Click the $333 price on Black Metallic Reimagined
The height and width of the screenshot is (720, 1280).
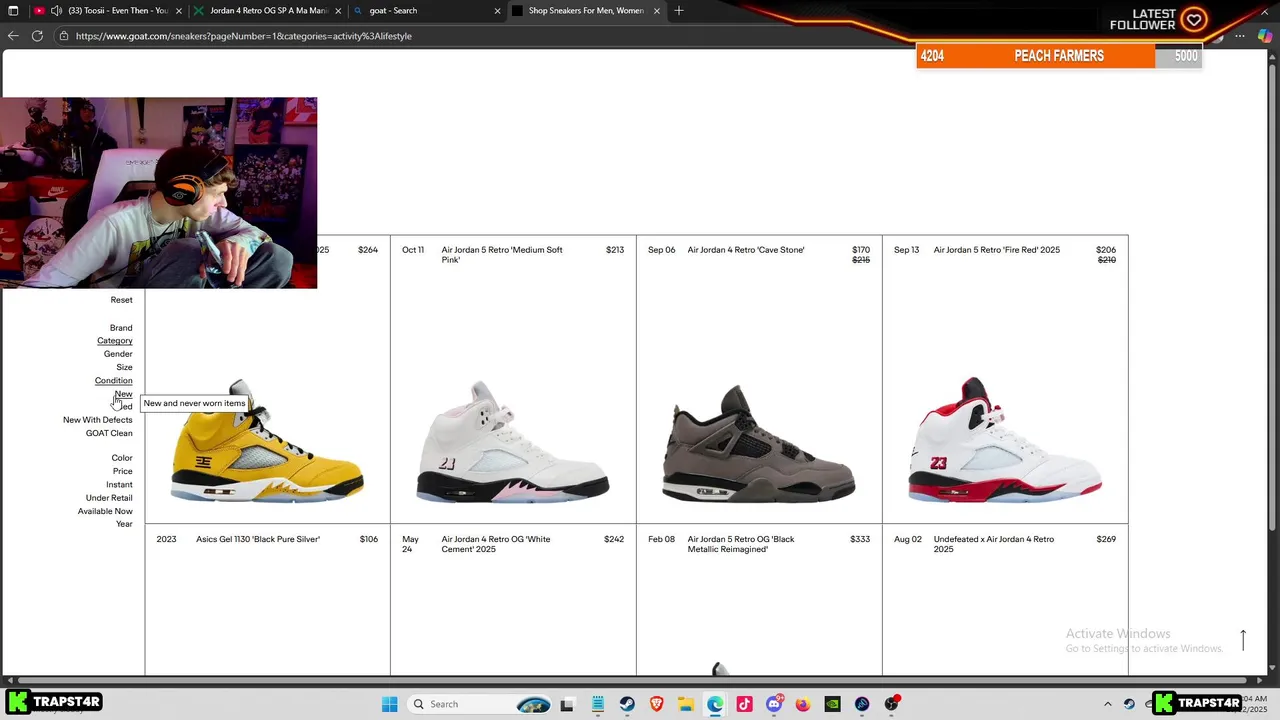pyautogui.click(x=860, y=539)
